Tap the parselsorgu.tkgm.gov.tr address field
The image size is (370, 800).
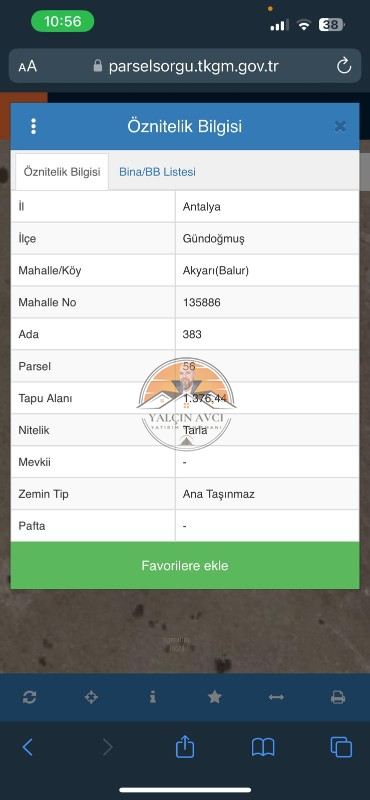point(185,66)
